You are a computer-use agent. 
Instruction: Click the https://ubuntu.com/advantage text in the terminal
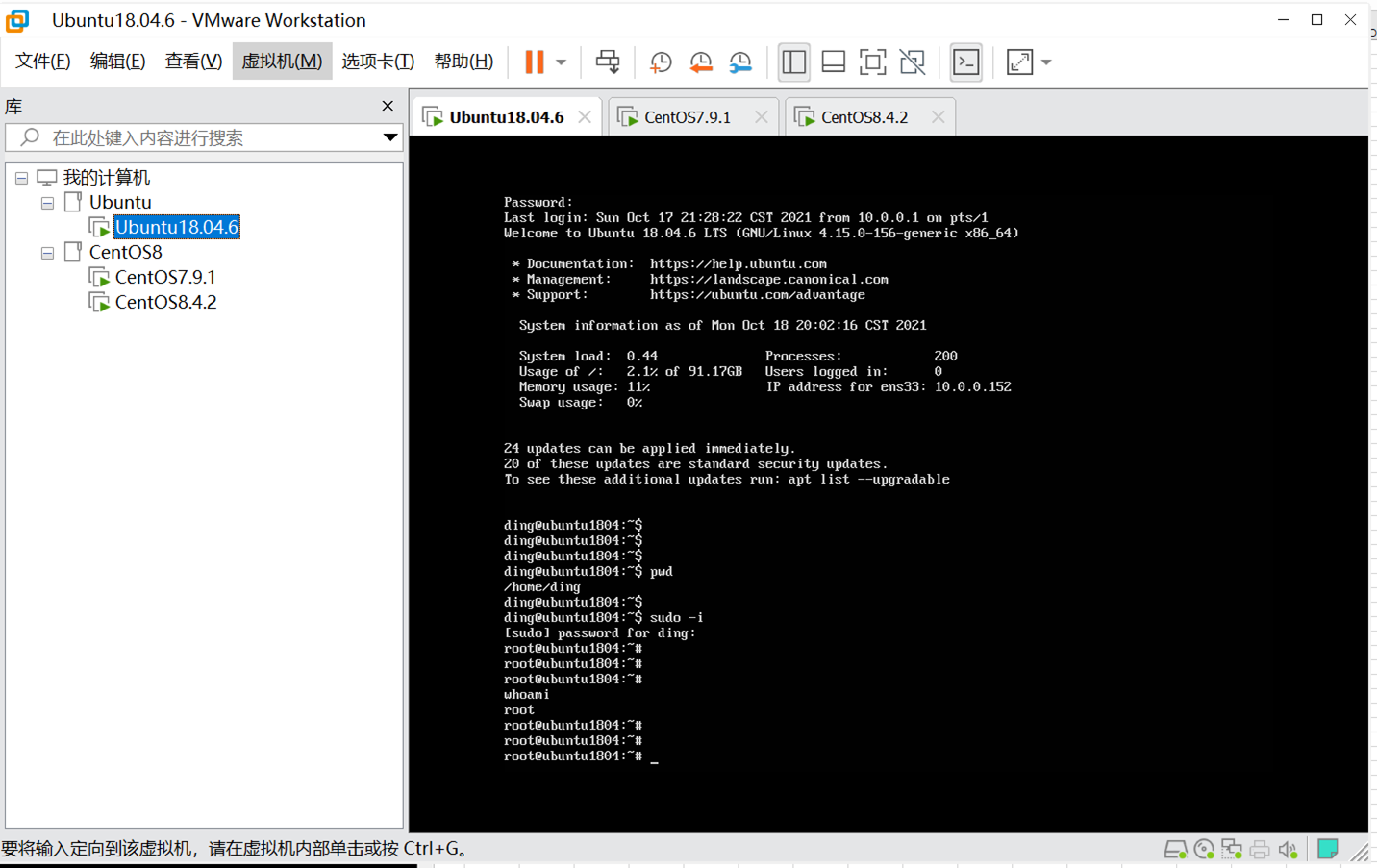pyautogui.click(x=758, y=295)
